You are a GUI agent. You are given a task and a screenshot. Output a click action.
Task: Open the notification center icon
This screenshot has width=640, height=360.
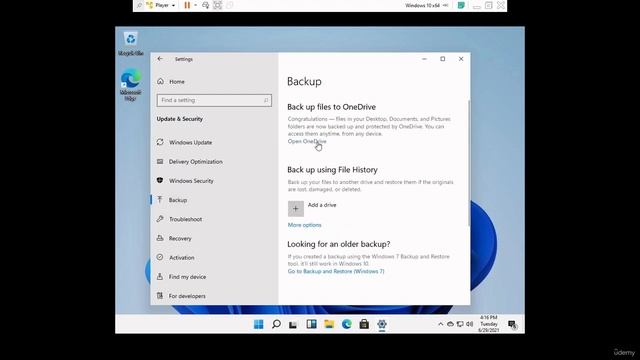tap(512, 324)
